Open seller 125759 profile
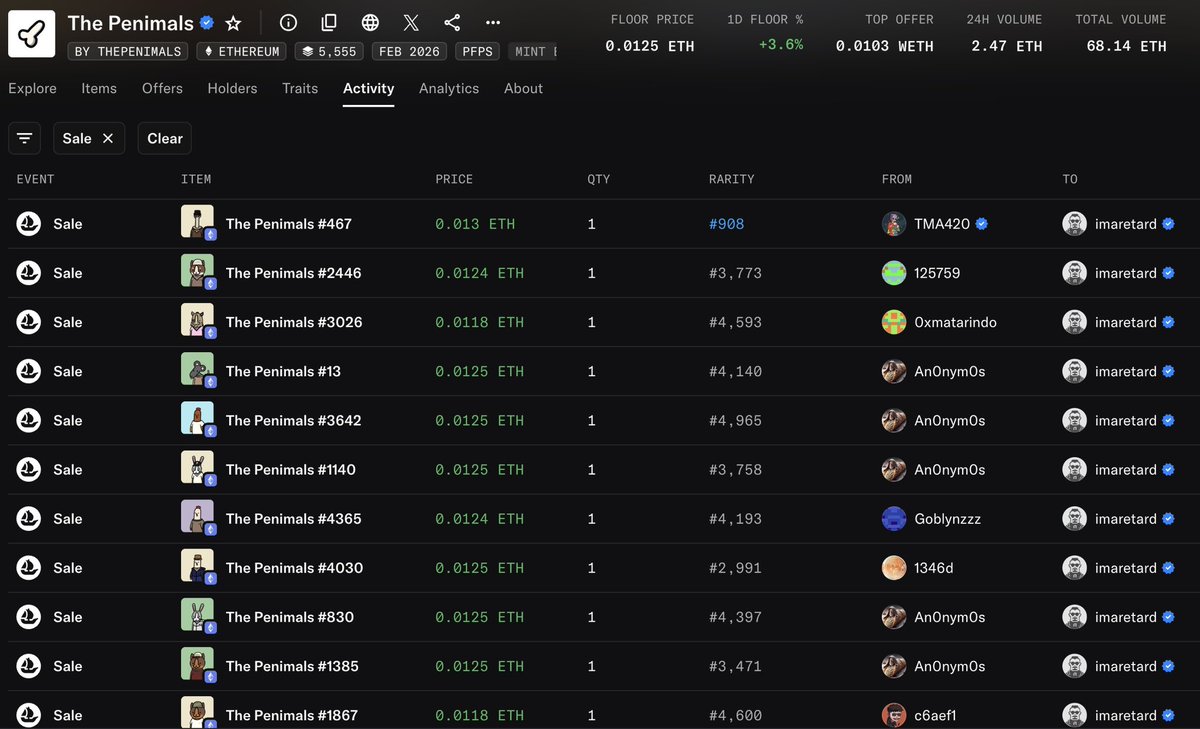The height and width of the screenshot is (729, 1200). pos(937,273)
